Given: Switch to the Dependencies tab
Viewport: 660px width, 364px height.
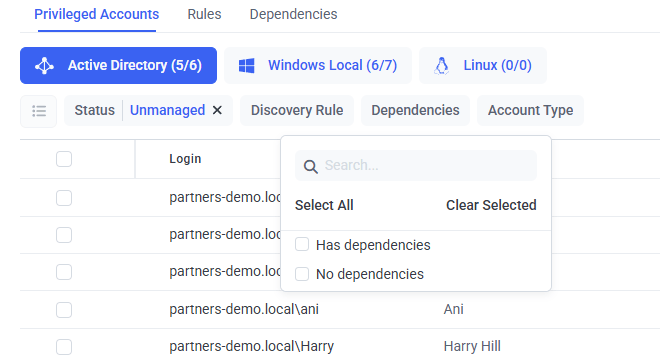Looking at the screenshot, I should pos(293,14).
